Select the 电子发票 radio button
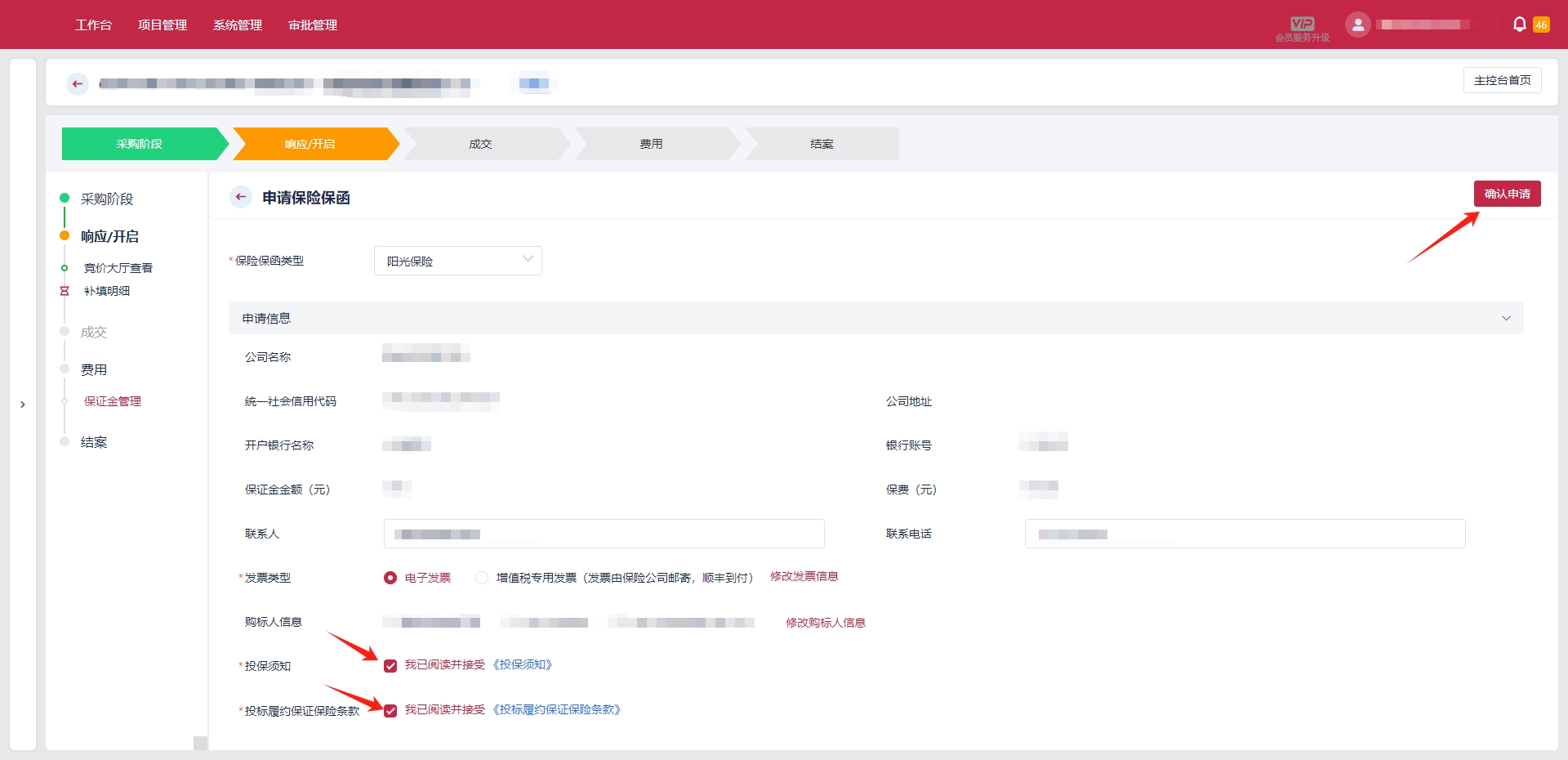The width and height of the screenshot is (1568, 760). (x=390, y=578)
